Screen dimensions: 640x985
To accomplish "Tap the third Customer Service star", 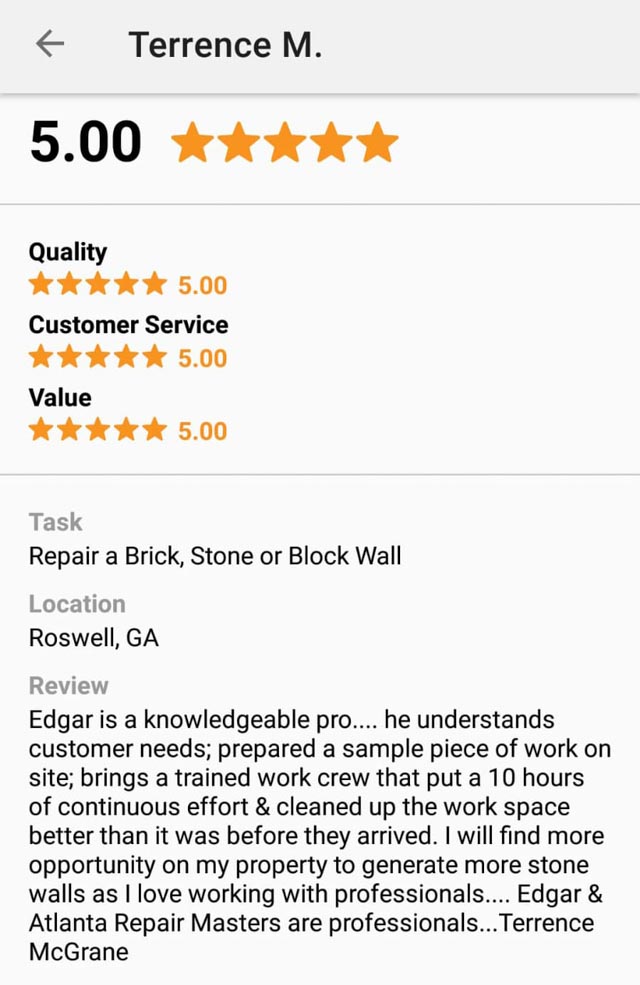I will pos(98,357).
